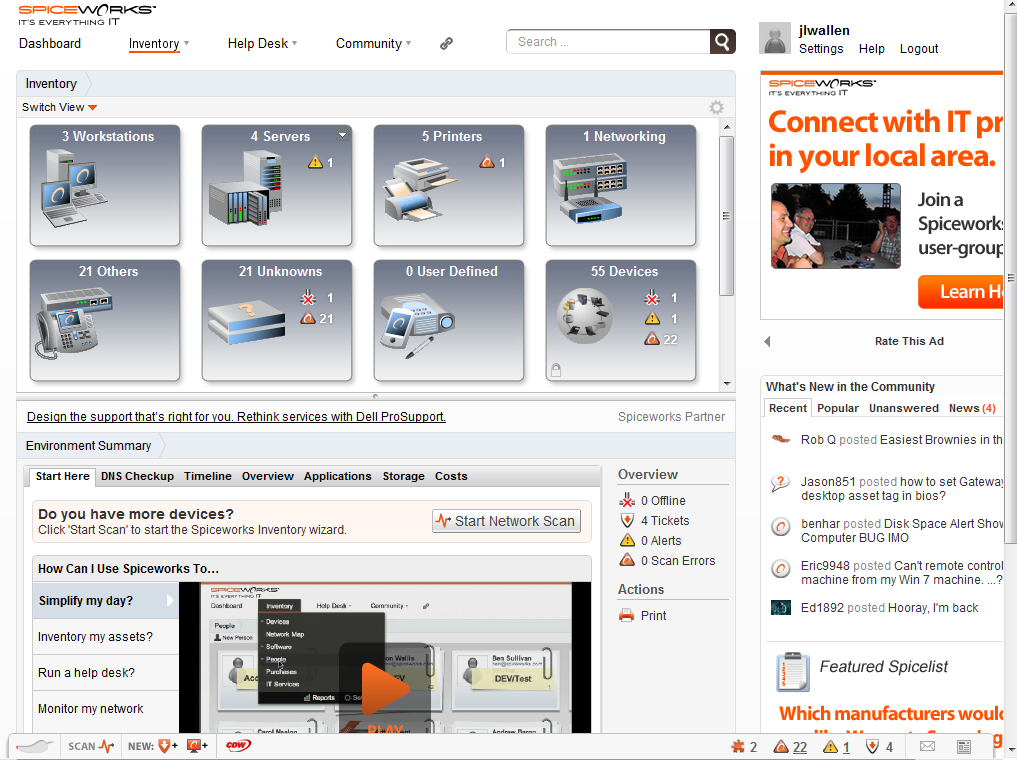Open the 4 Servers group
The image size is (1017, 760).
click(x=277, y=185)
